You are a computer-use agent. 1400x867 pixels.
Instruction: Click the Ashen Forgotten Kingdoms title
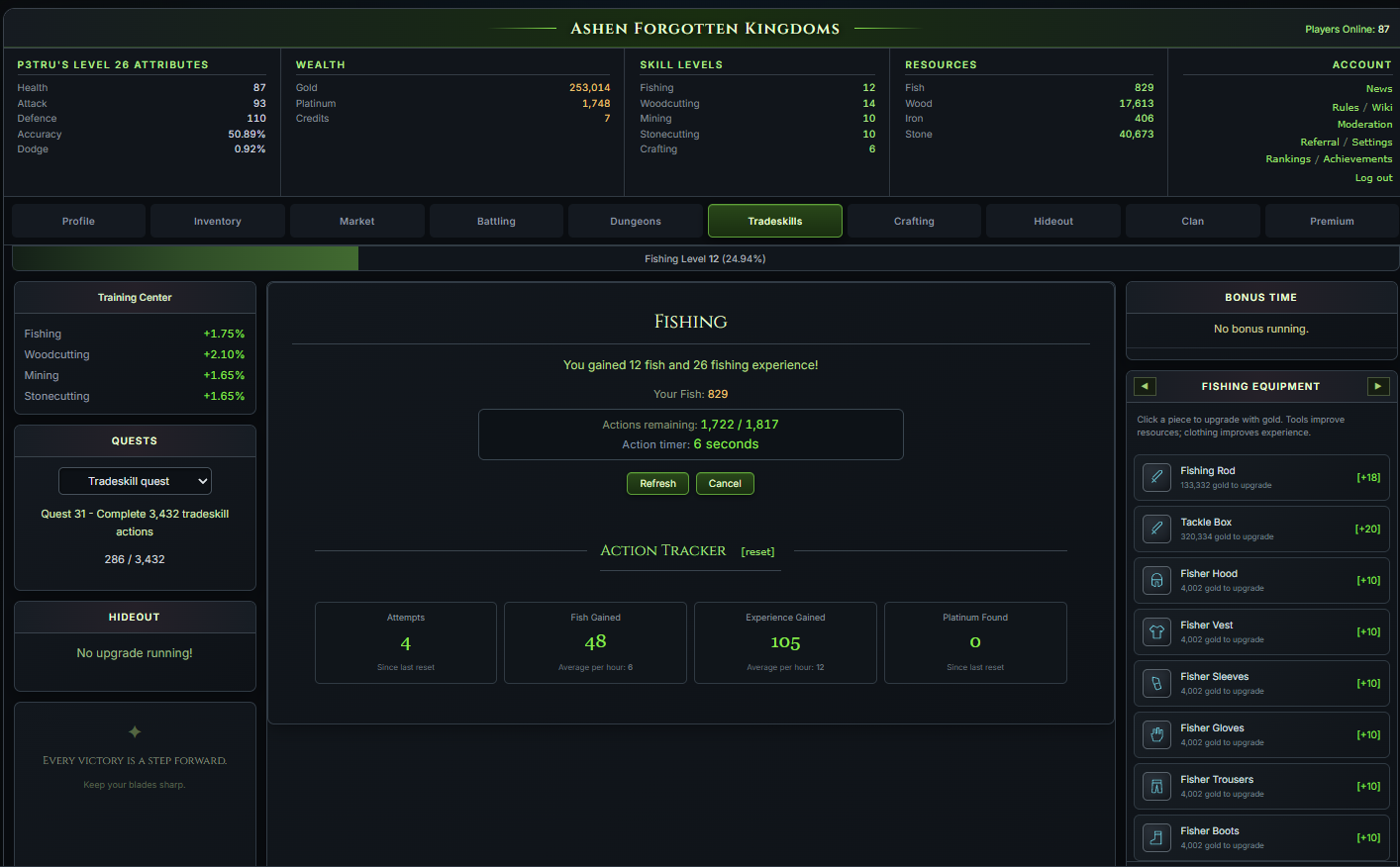705,29
